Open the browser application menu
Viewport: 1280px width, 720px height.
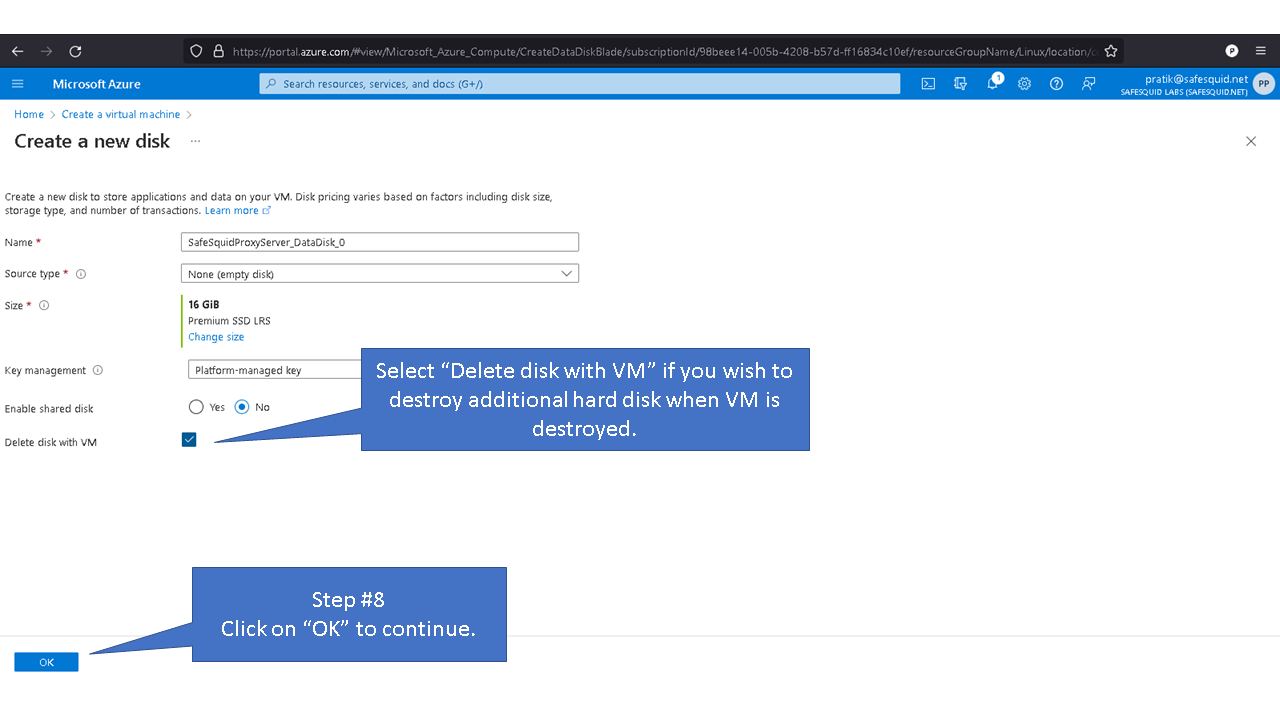click(1260, 51)
